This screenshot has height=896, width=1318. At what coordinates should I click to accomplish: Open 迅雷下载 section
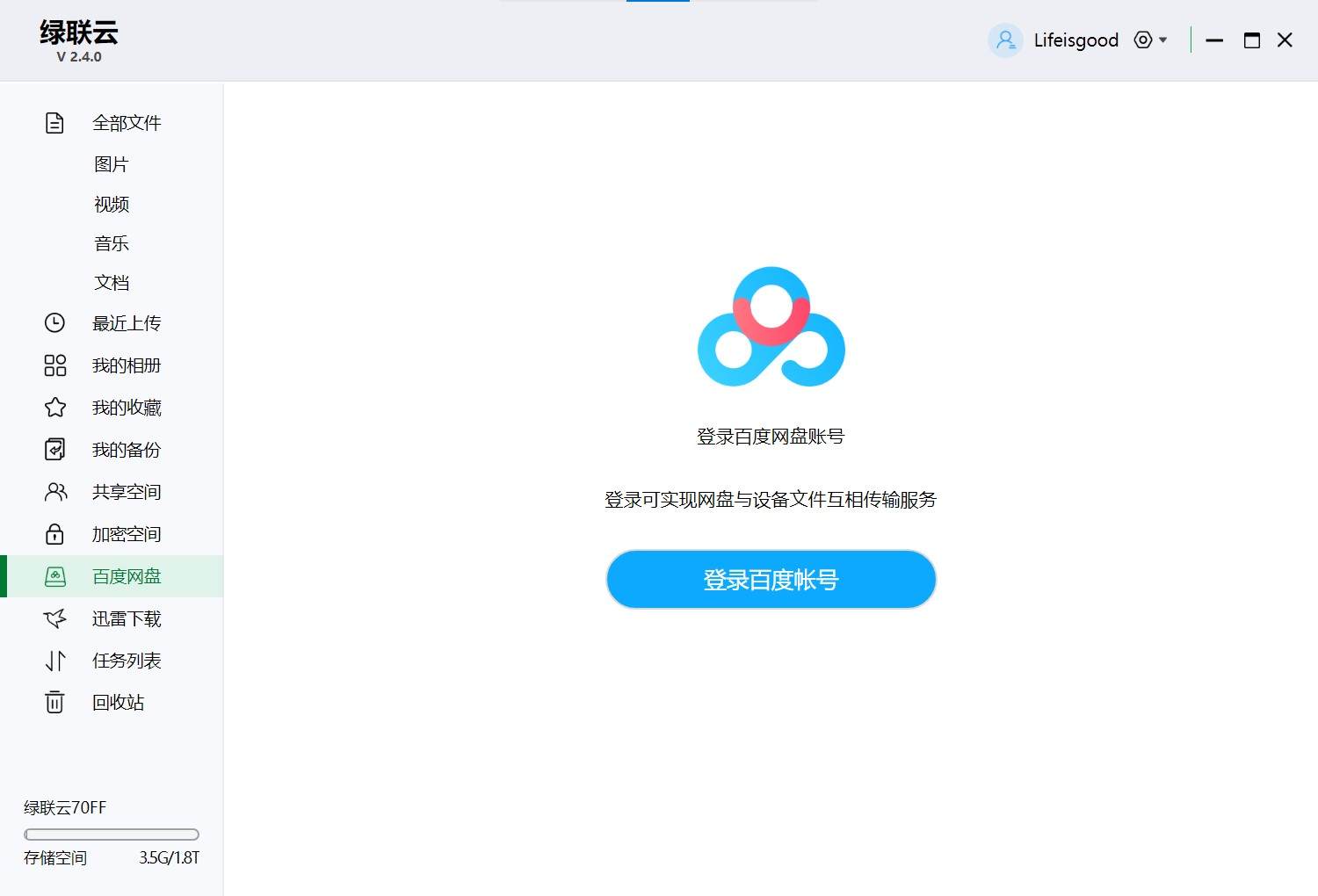coord(127,618)
